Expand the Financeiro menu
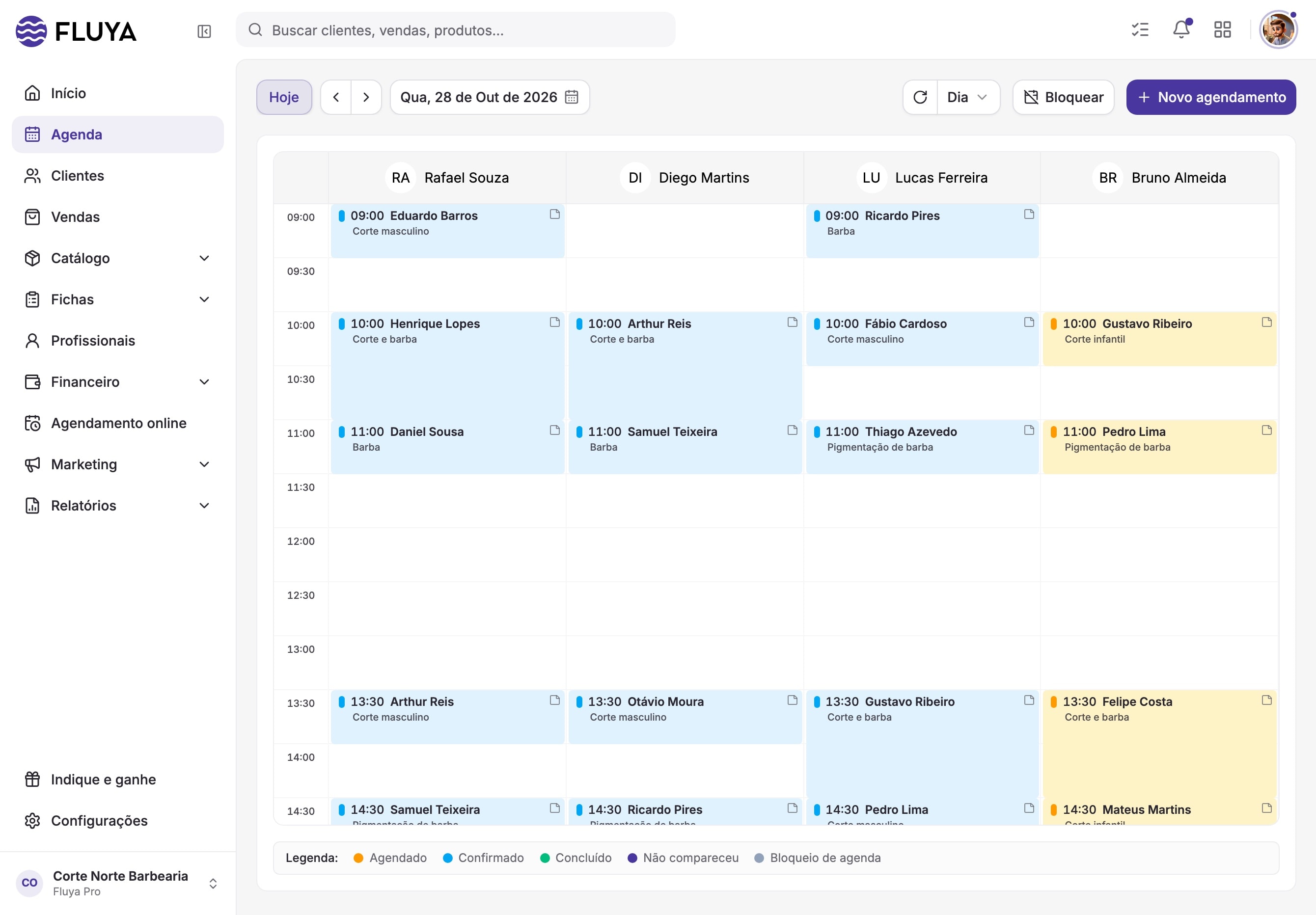1316x915 pixels. pos(117,382)
